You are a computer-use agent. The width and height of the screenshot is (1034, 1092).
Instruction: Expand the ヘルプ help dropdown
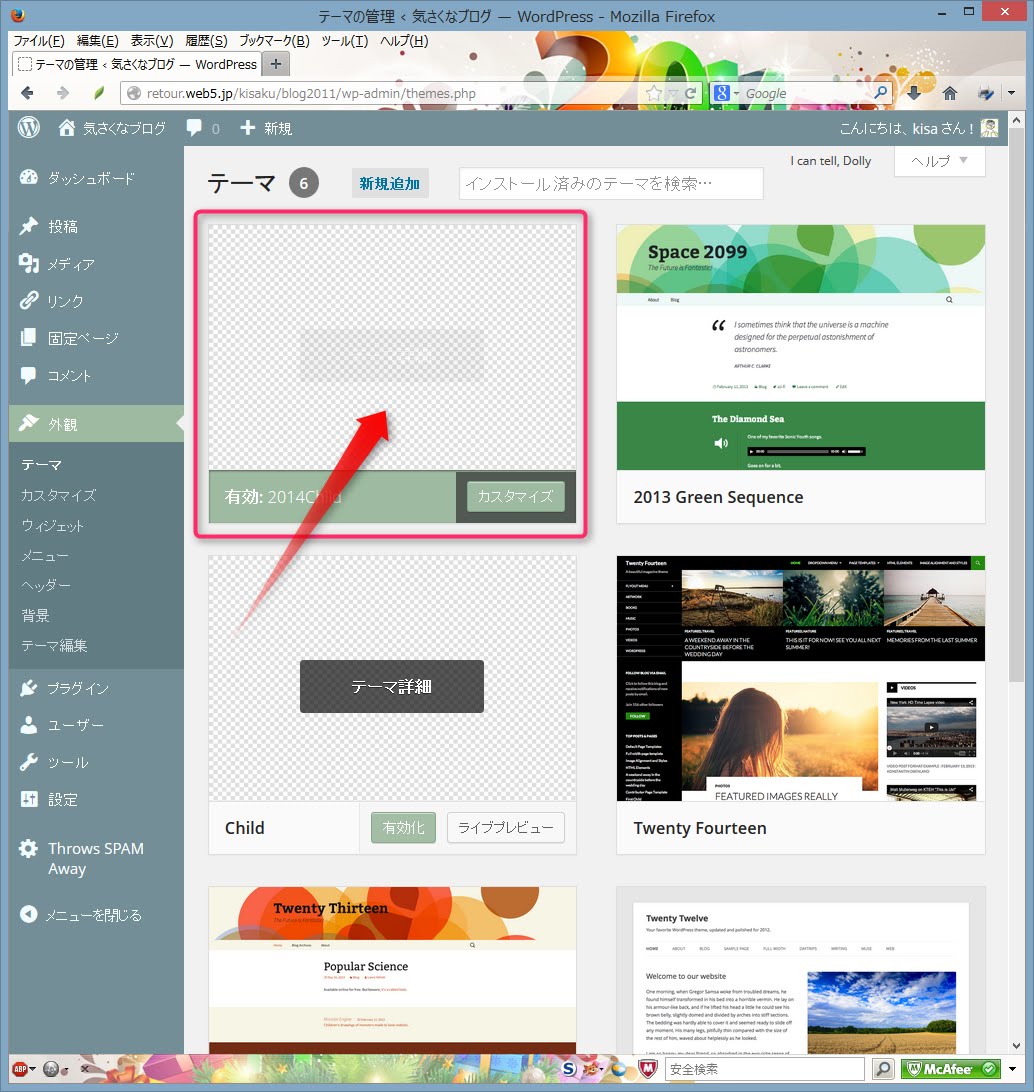pyautogui.click(x=939, y=161)
